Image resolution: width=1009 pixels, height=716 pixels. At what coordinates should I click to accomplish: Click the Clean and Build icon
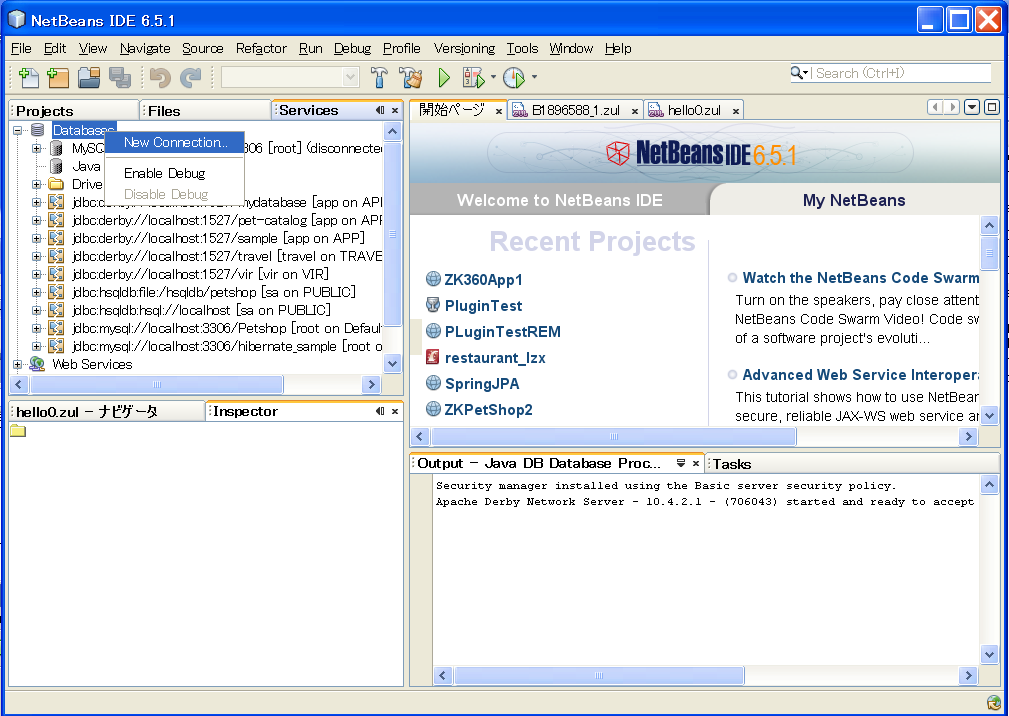click(x=411, y=77)
